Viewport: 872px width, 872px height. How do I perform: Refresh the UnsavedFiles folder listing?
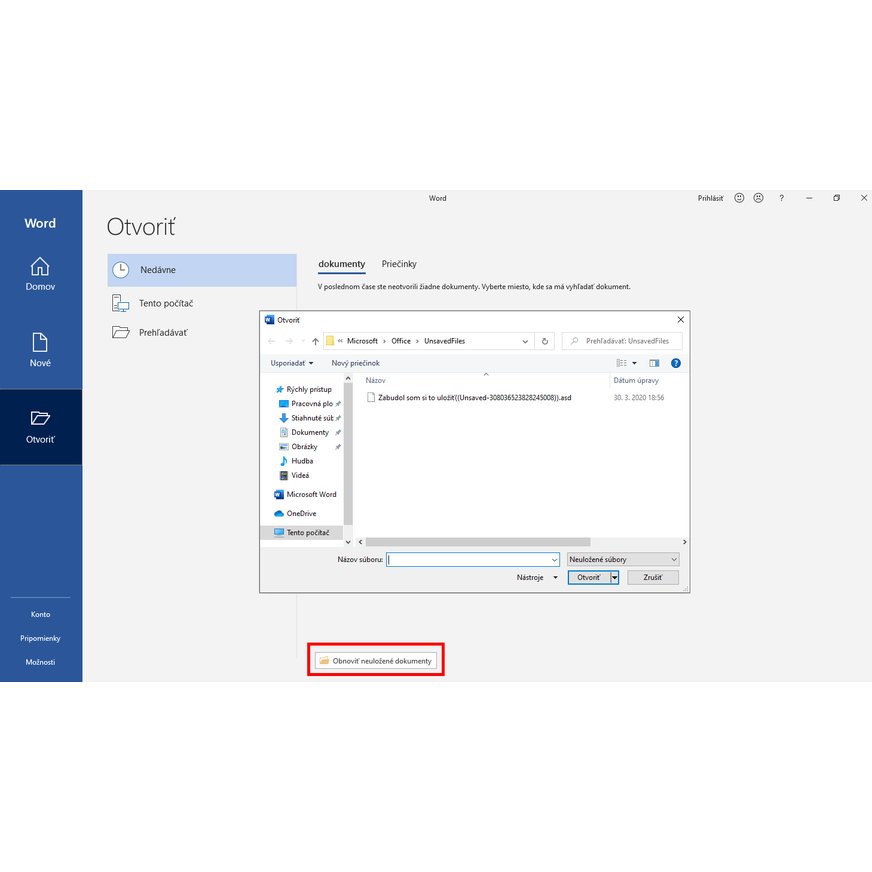tap(545, 341)
